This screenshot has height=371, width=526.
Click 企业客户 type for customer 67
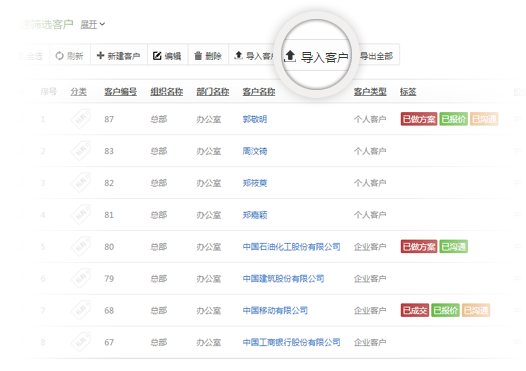tap(370, 342)
